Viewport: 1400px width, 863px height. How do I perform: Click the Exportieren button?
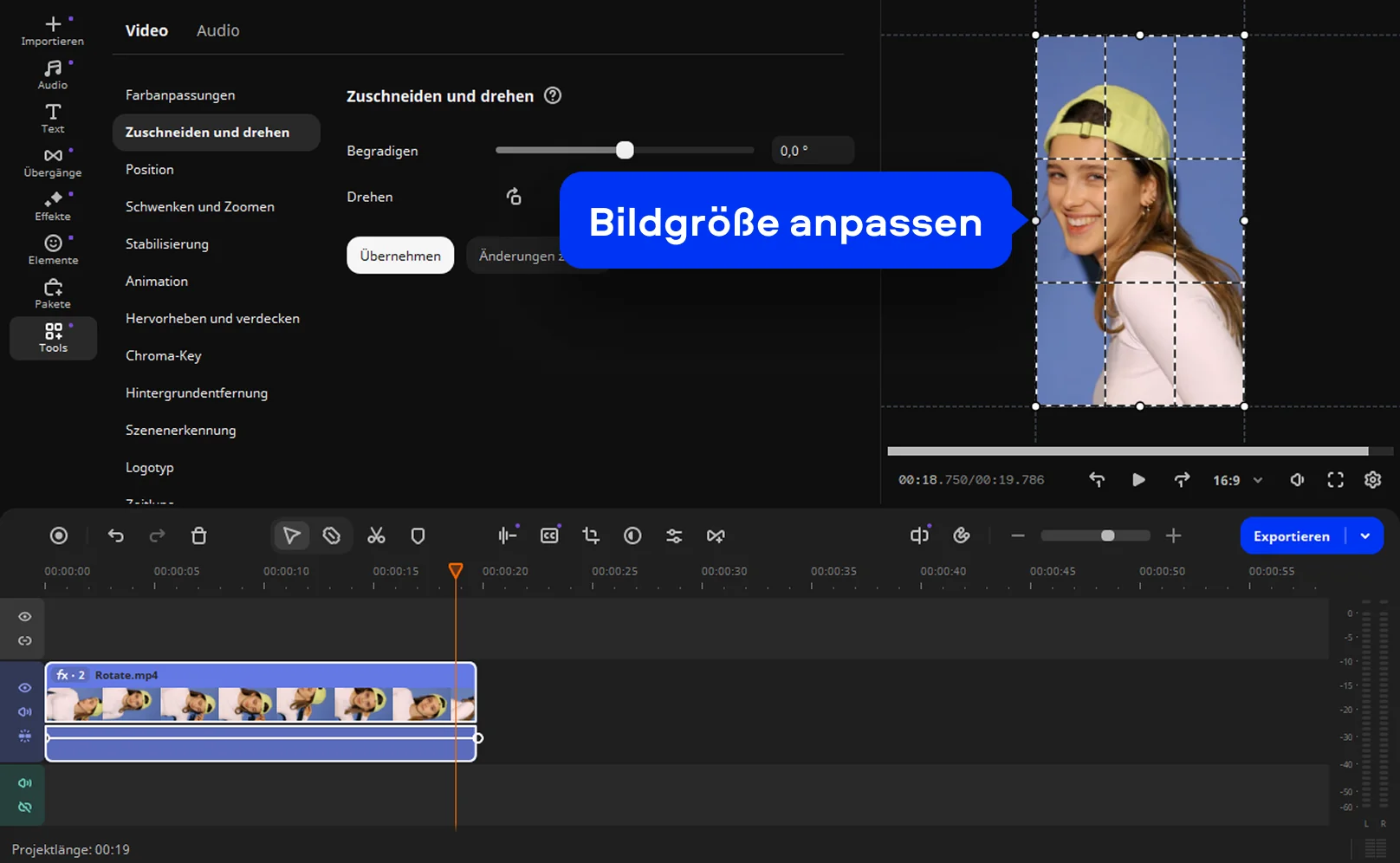1291,536
